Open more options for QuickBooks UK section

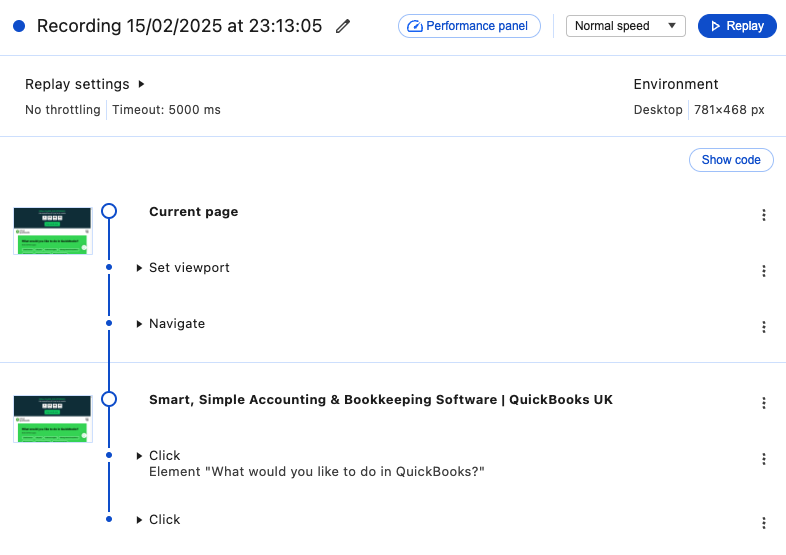point(763,403)
